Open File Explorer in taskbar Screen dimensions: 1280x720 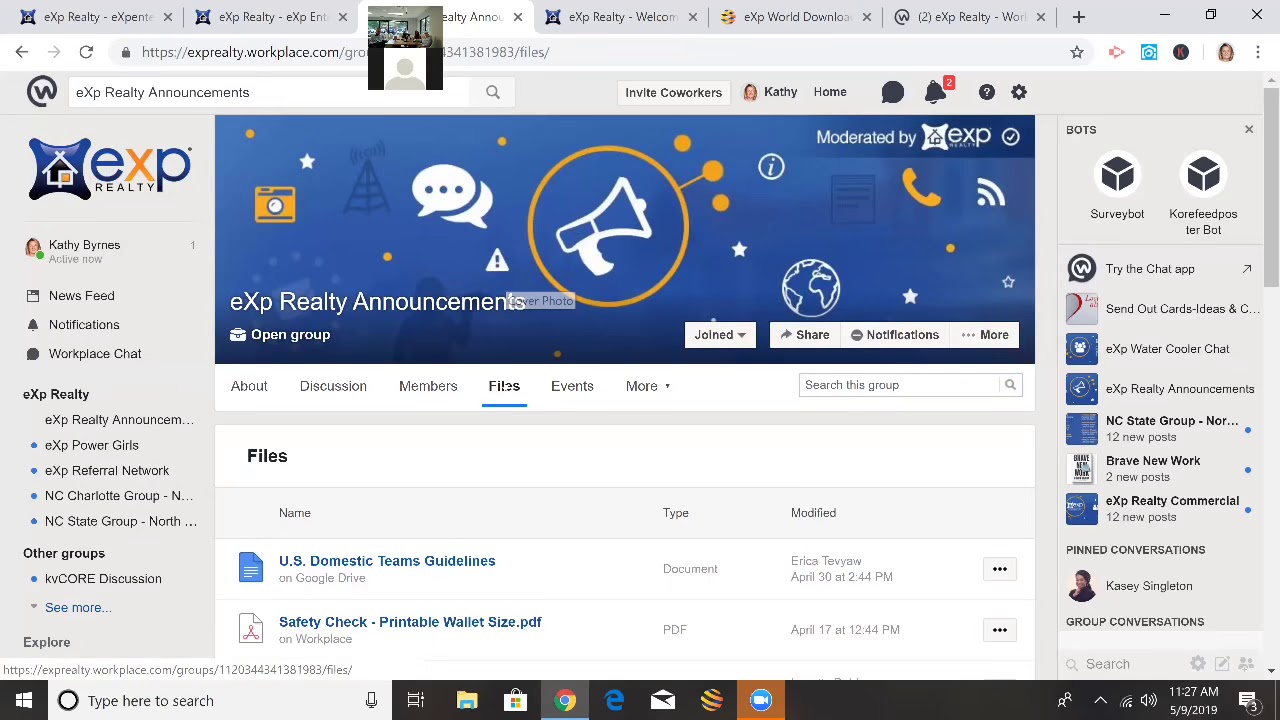[x=467, y=700]
